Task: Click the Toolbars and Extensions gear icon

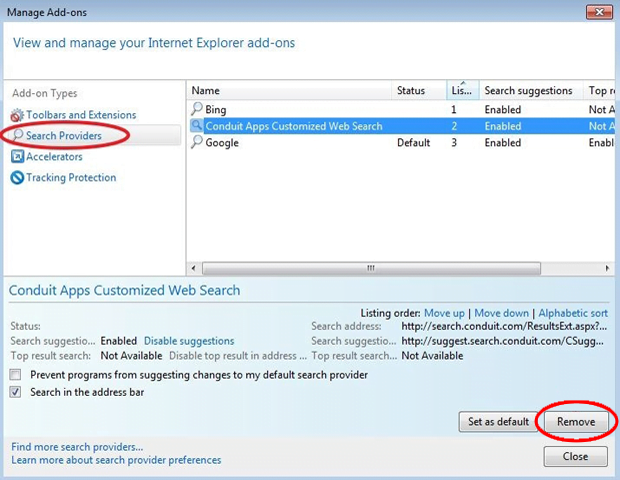Action: click(x=17, y=115)
